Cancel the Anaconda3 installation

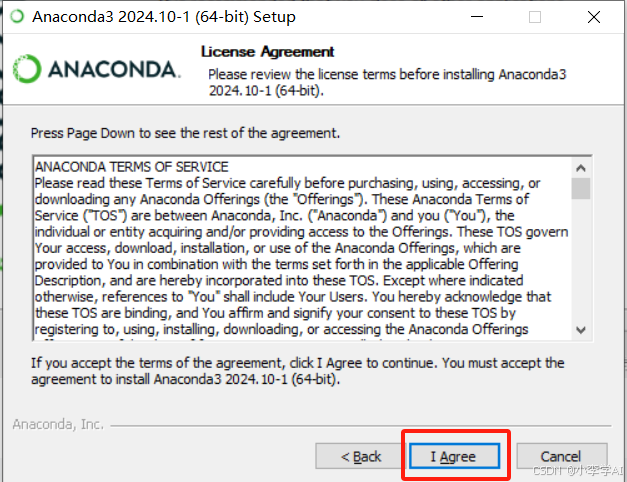(561, 456)
